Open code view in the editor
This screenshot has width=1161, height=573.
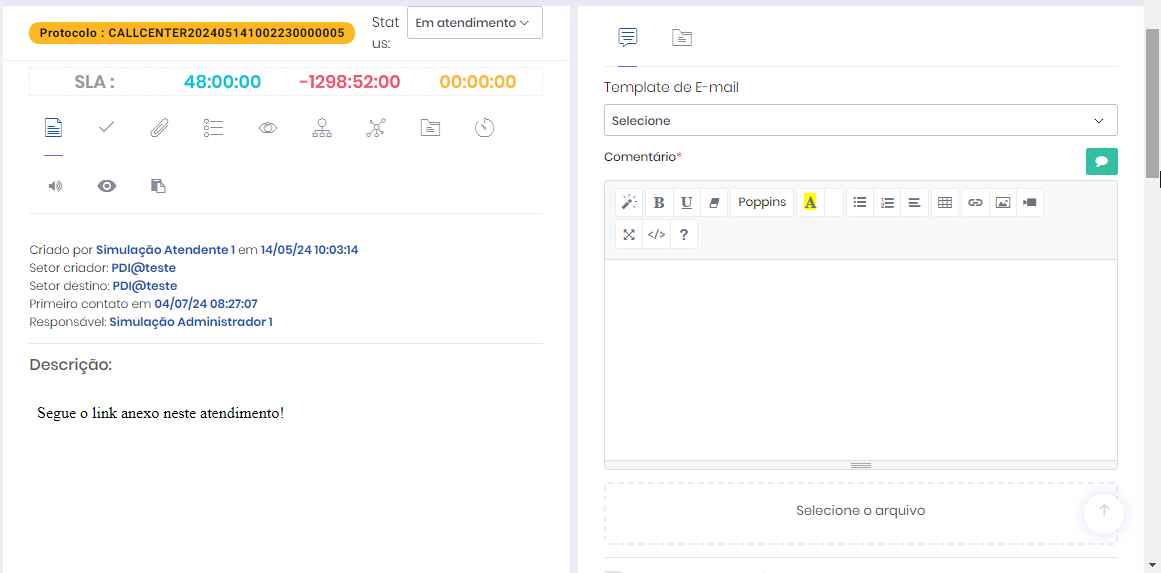click(x=656, y=235)
